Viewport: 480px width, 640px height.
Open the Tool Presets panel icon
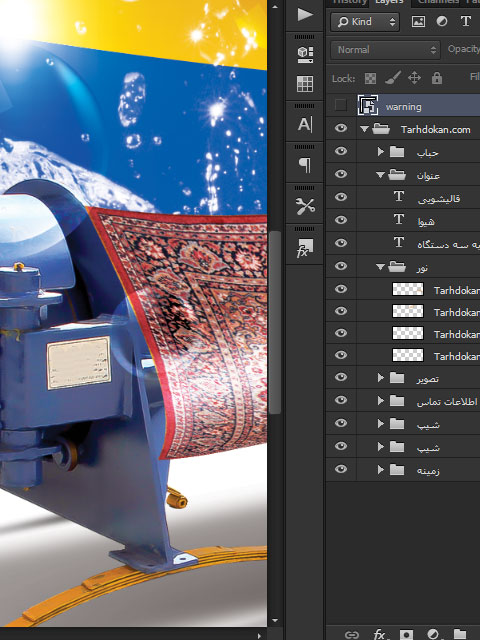305,206
